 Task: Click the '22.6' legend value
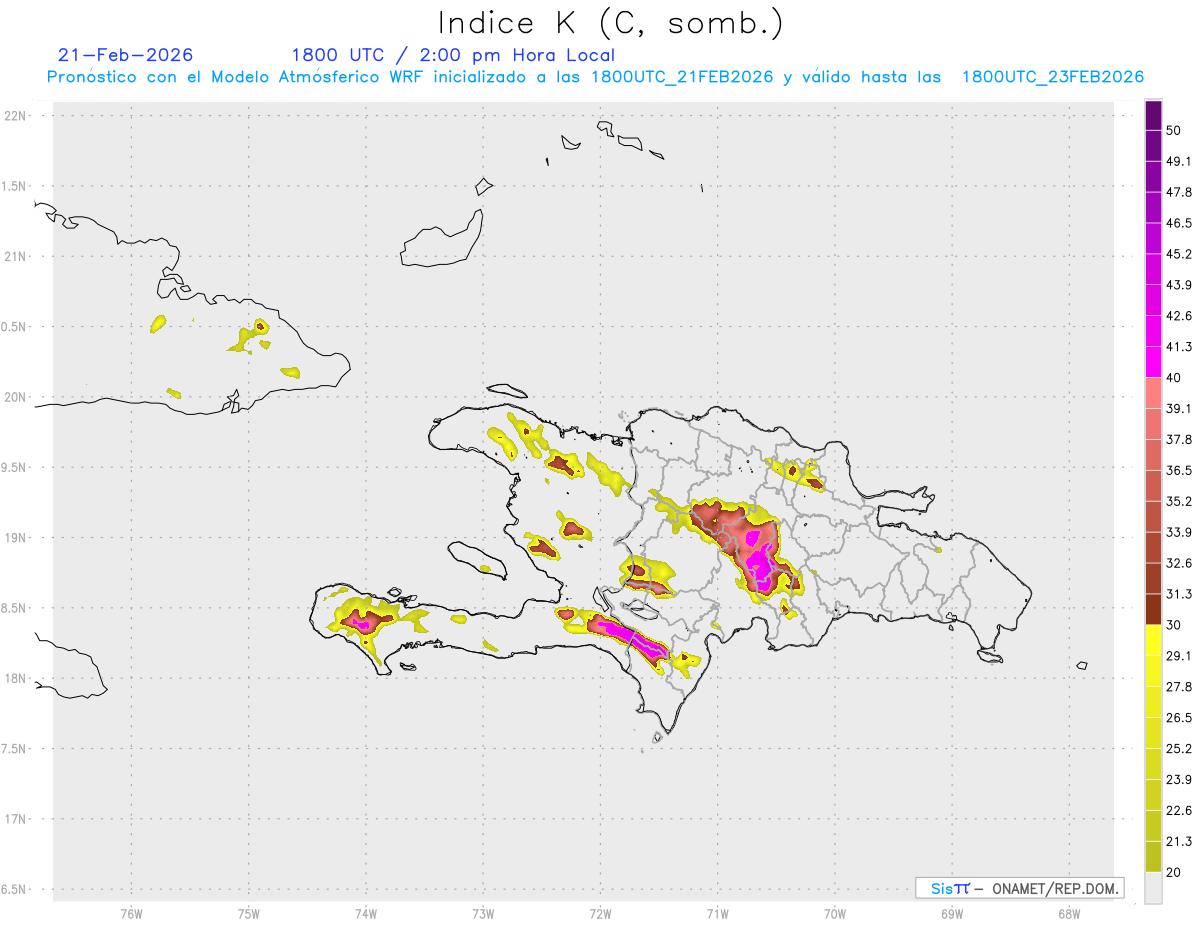(1179, 811)
